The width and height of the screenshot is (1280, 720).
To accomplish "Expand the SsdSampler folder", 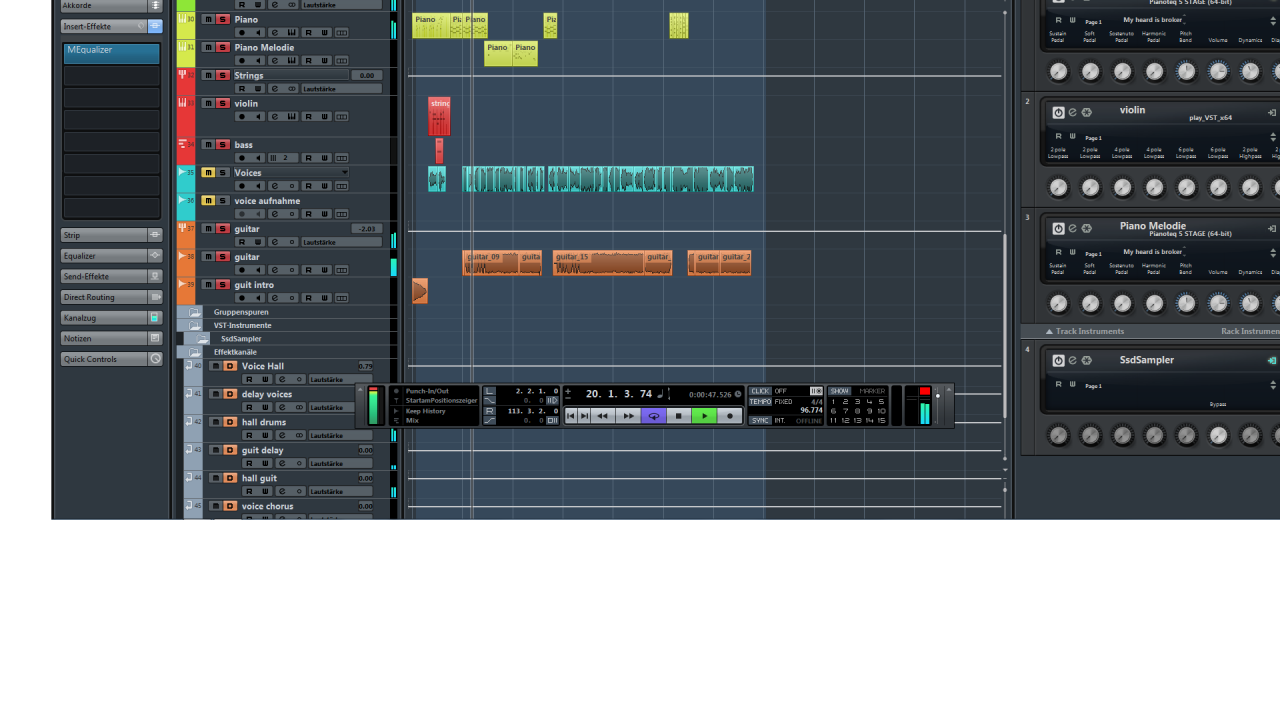I will [203, 339].
